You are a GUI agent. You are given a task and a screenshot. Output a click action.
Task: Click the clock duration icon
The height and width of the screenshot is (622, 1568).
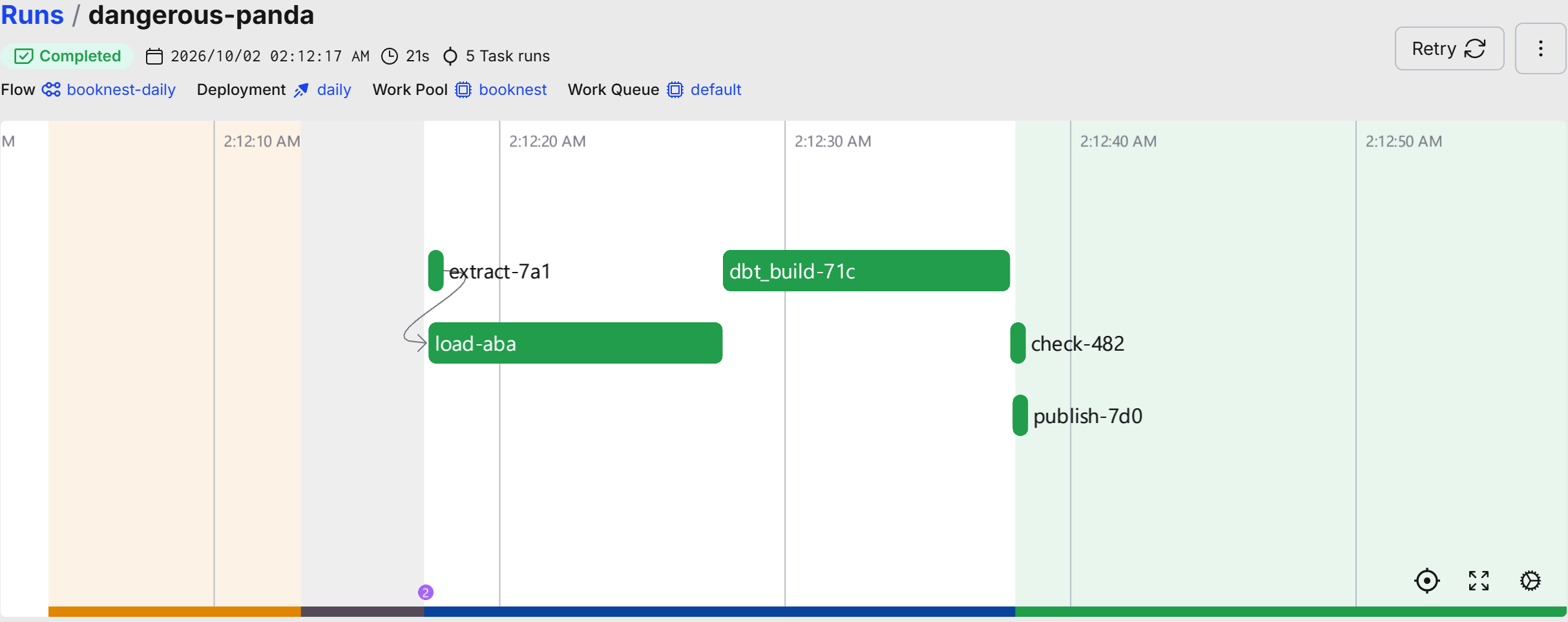pyautogui.click(x=390, y=56)
